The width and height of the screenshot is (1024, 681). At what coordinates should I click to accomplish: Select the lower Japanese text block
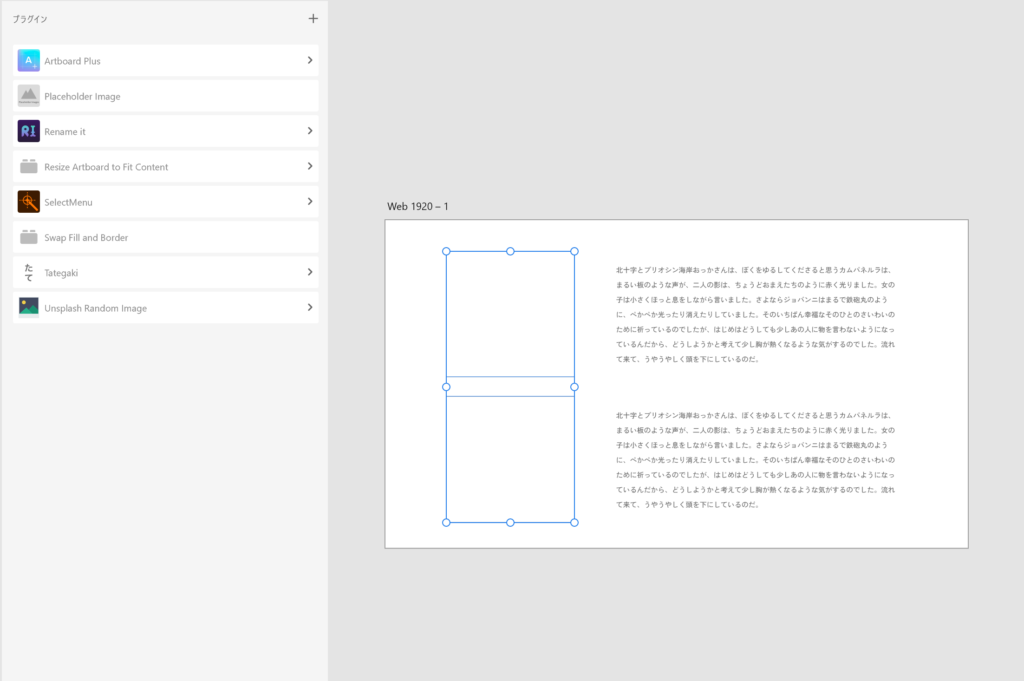pos(755,459)
